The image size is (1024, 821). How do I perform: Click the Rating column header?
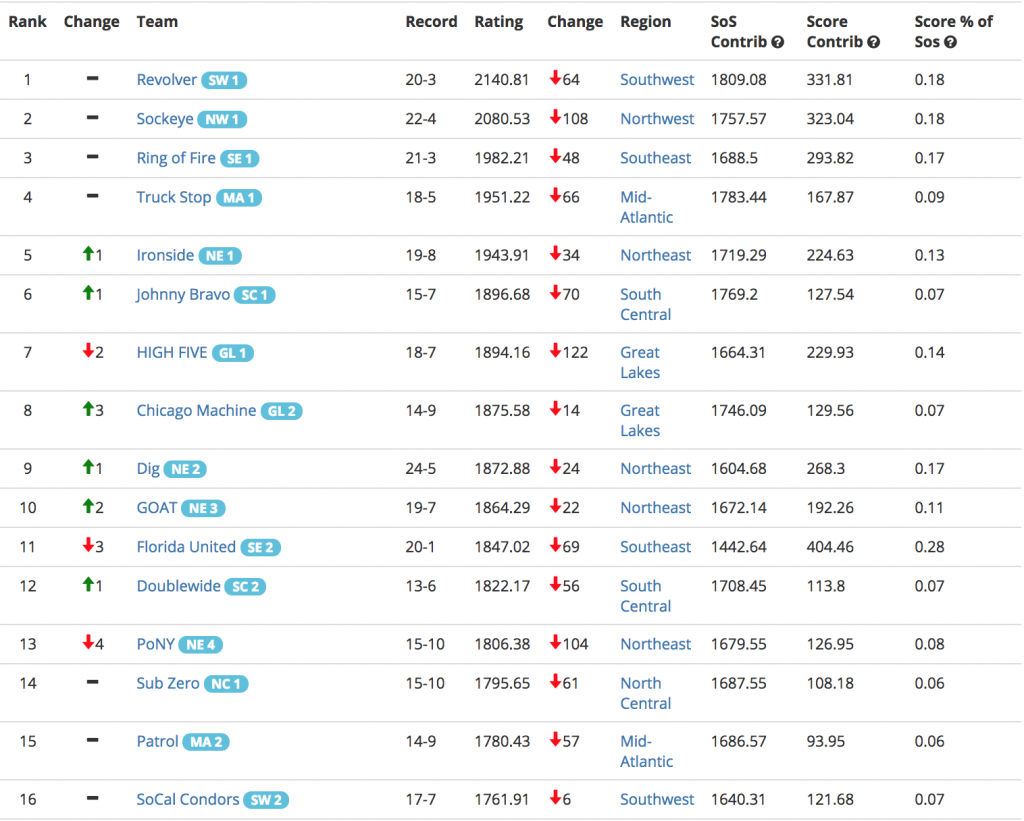[498, 22]
